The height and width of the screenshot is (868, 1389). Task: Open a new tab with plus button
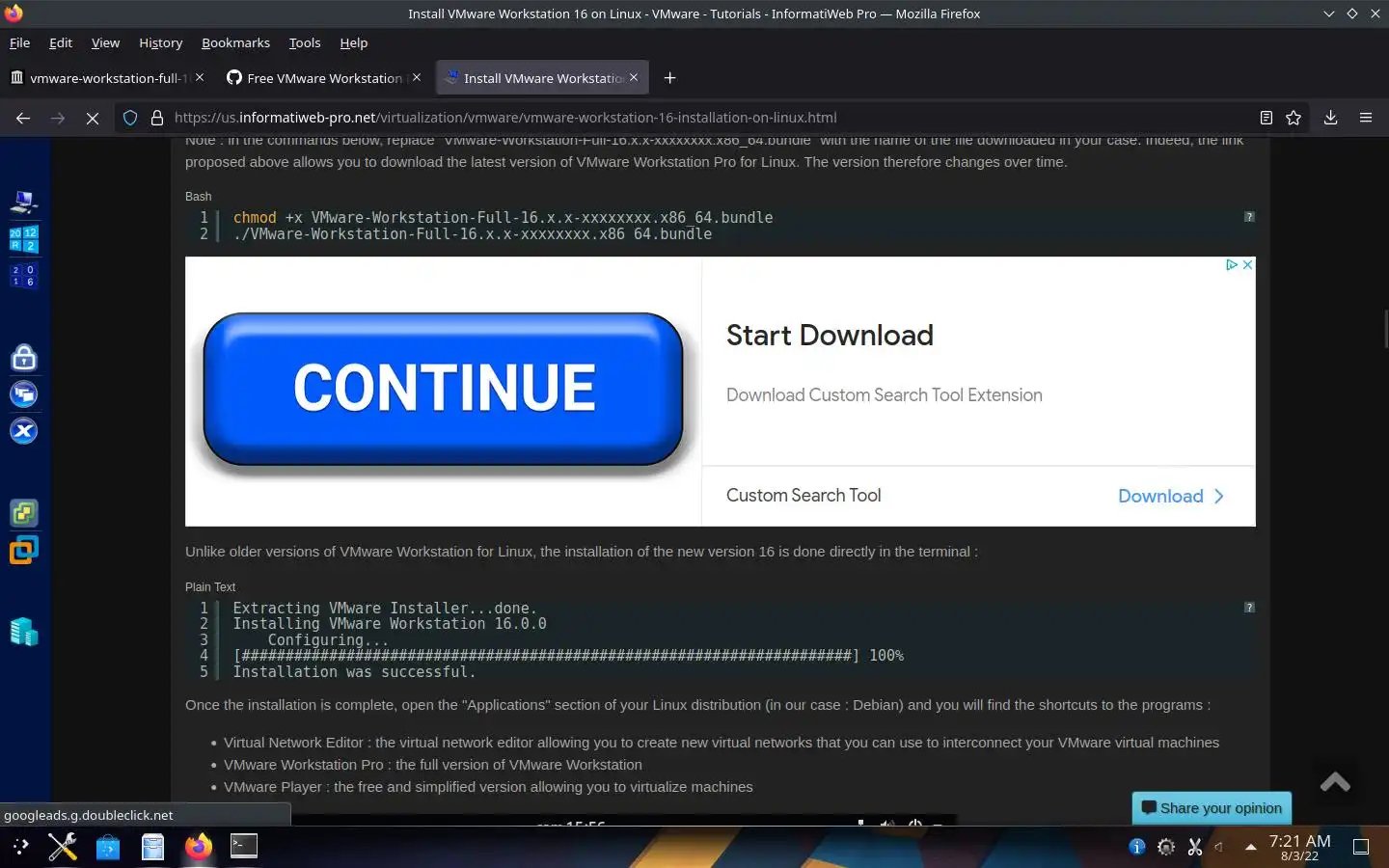point(670,78)
